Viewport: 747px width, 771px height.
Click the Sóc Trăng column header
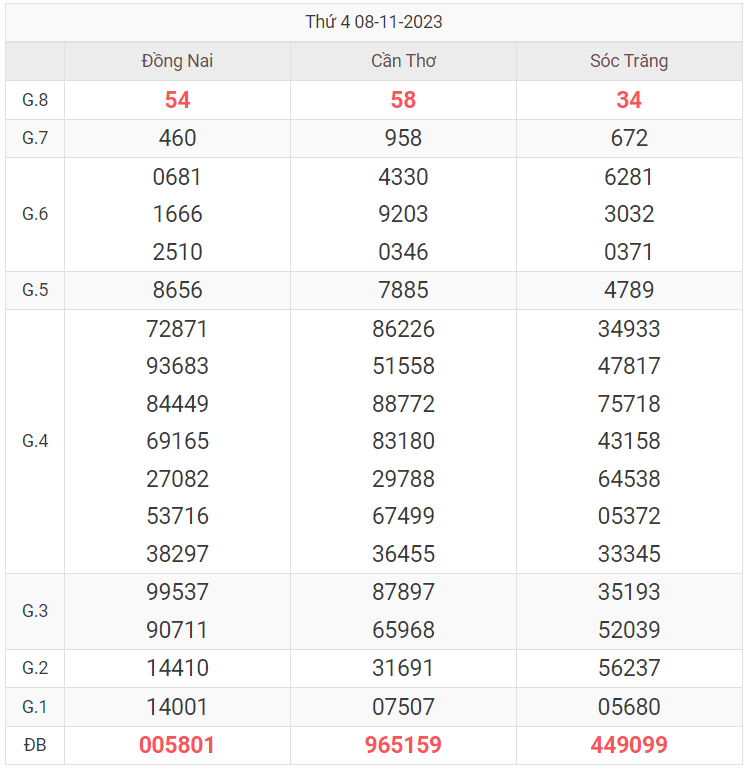tap(629, 61)
